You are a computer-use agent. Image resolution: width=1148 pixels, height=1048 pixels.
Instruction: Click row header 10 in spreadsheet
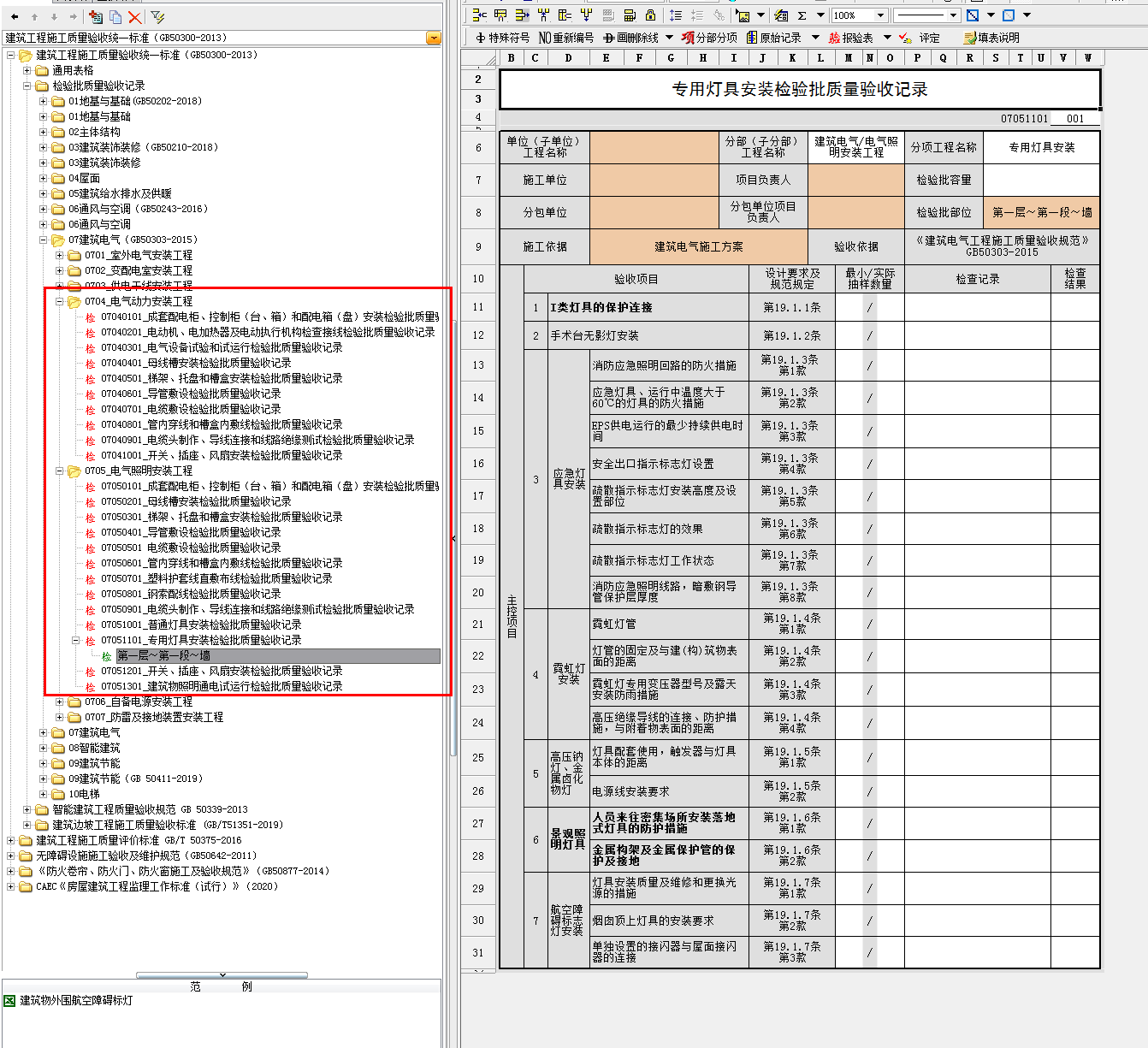[x=478, y=279]
